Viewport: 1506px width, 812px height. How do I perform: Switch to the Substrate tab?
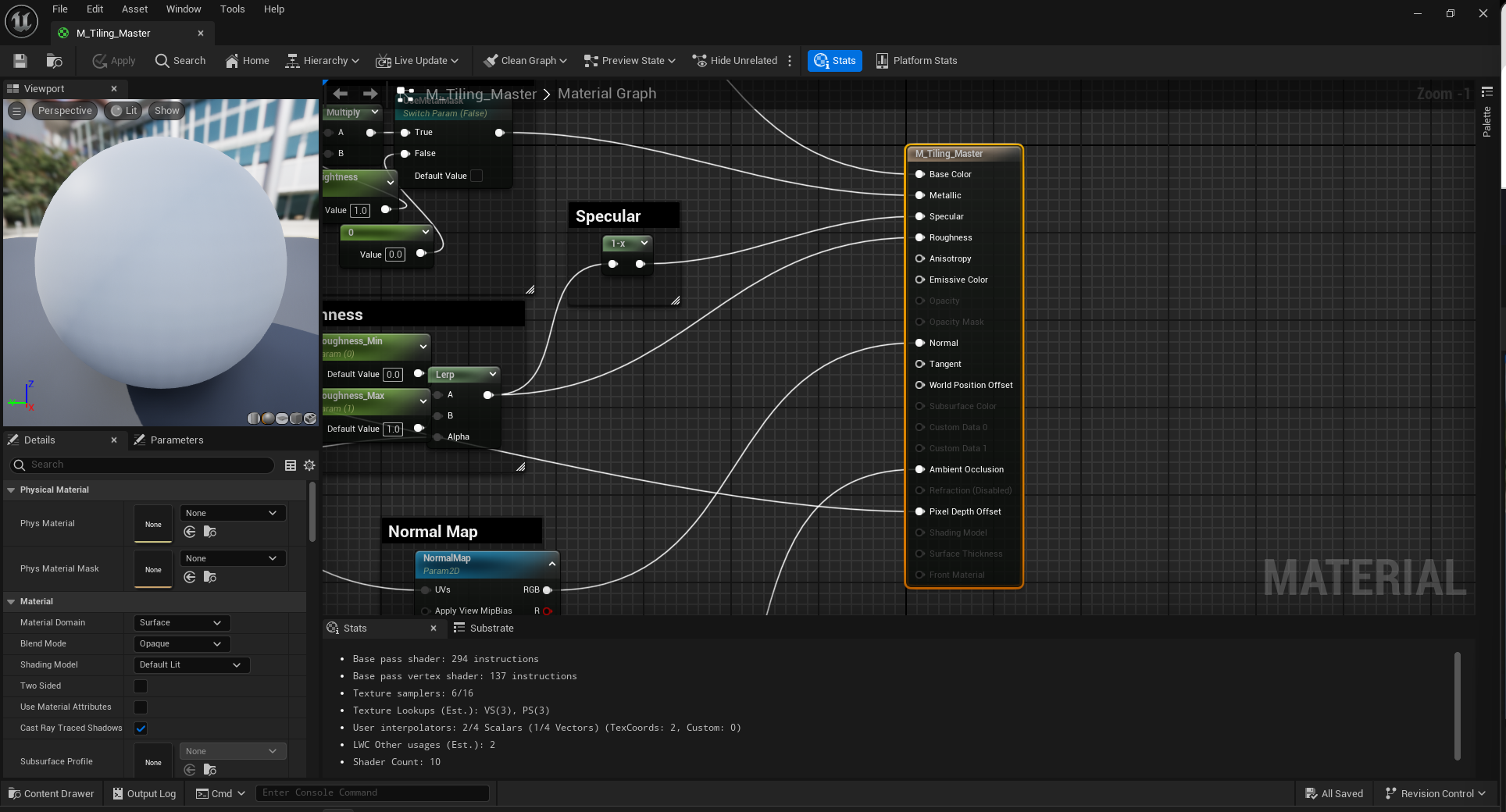pyautogui.click(x=484, y=628)
